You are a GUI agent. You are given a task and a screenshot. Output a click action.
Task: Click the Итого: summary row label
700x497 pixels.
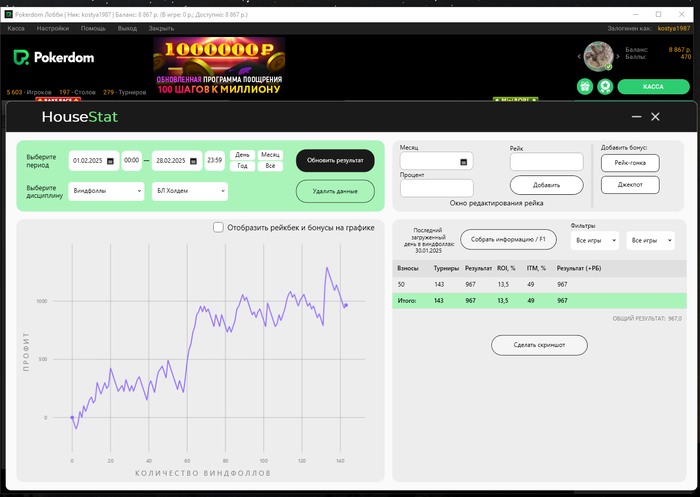[x=407, y=301]
